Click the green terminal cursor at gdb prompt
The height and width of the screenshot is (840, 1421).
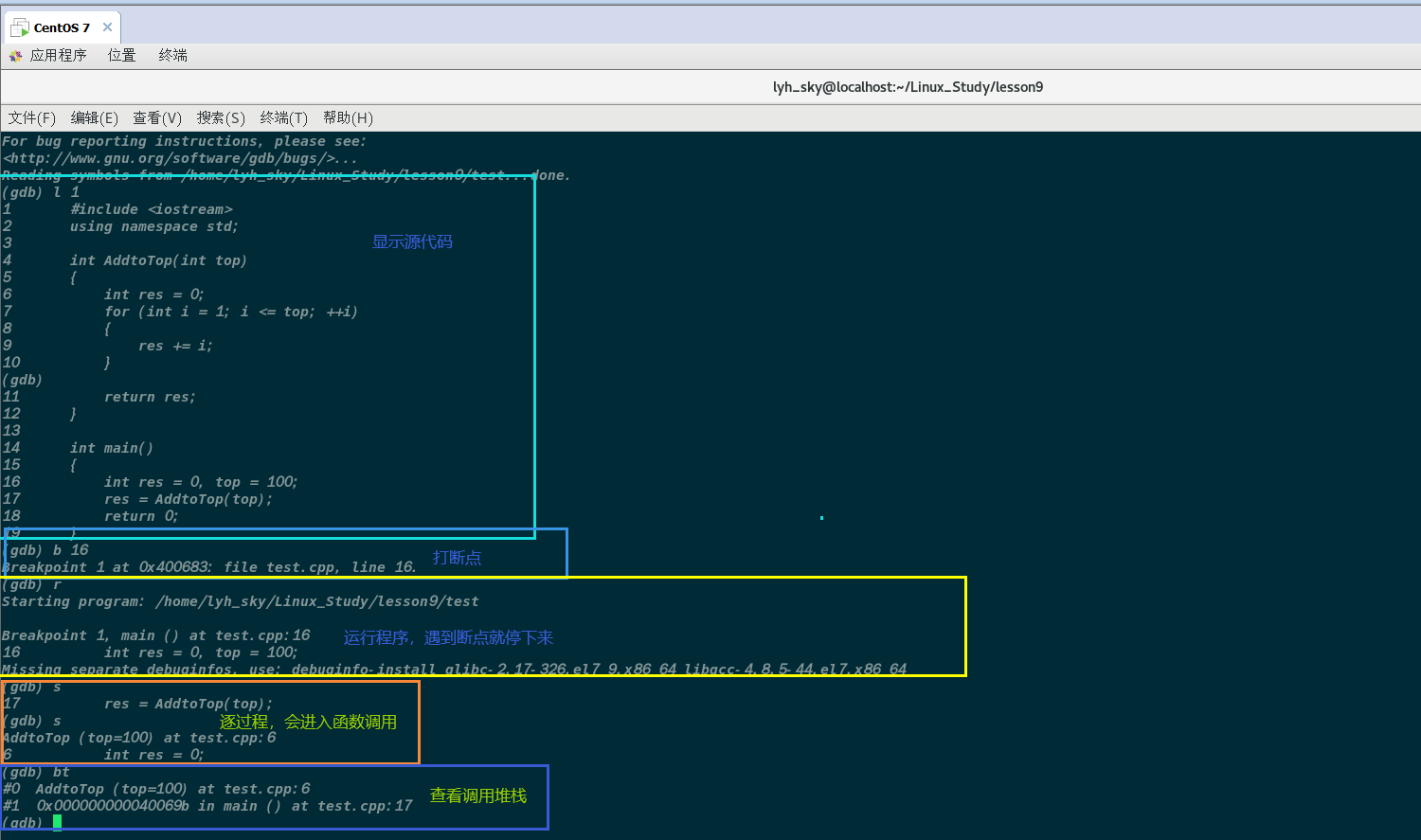[58, 822]
